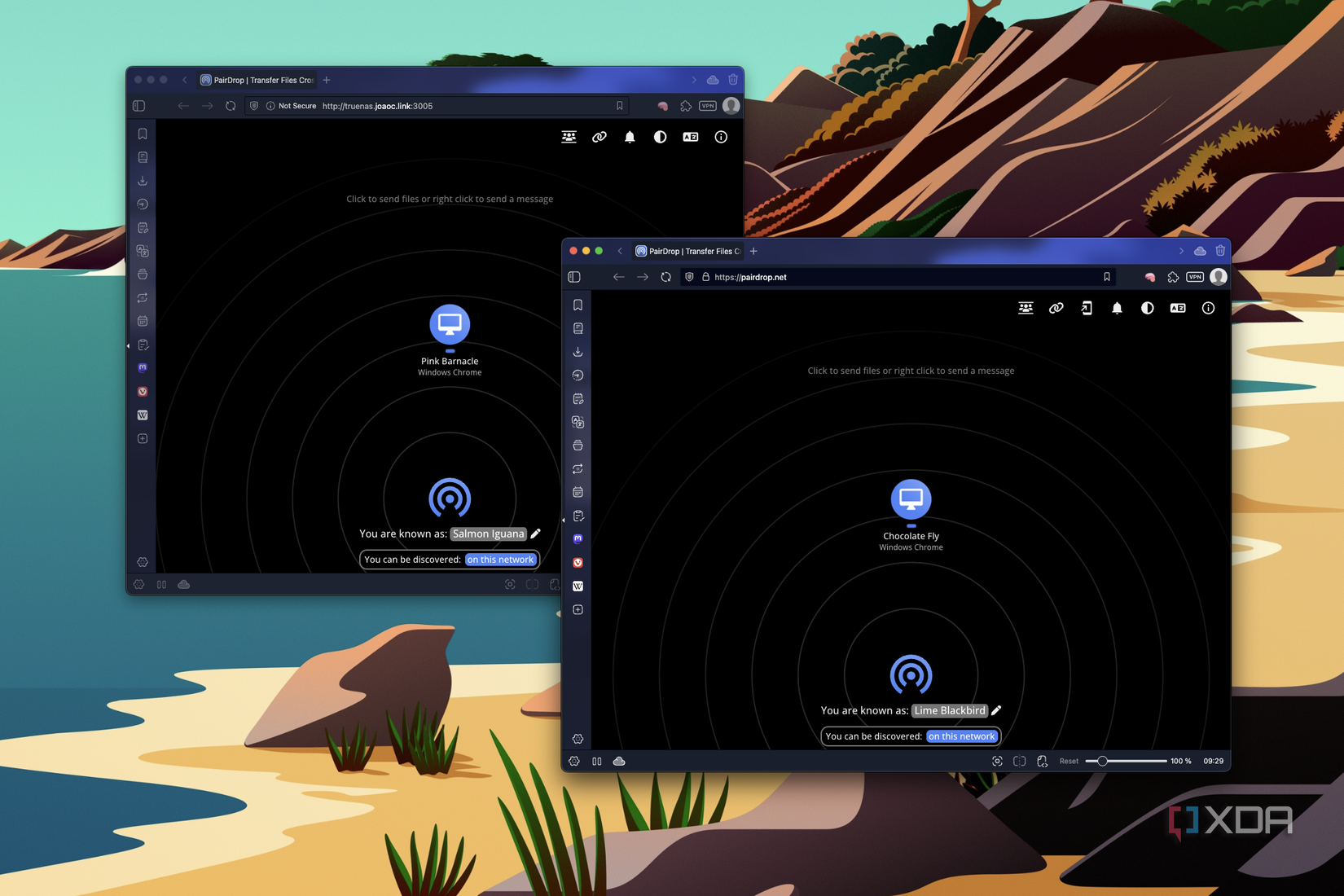This screenshot has width=1344, height=896.
Task: Edit the Lime Blackbird display name
Action: pos(997,710)
